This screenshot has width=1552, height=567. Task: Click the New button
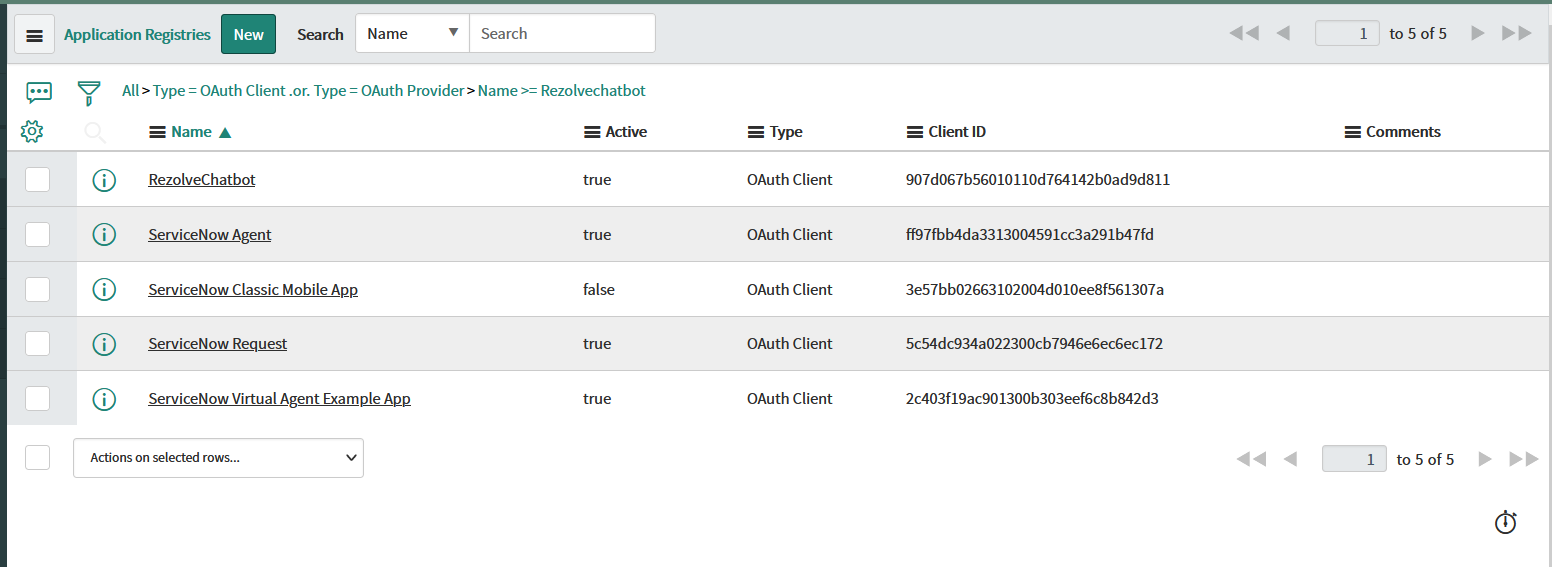point(248,34)
